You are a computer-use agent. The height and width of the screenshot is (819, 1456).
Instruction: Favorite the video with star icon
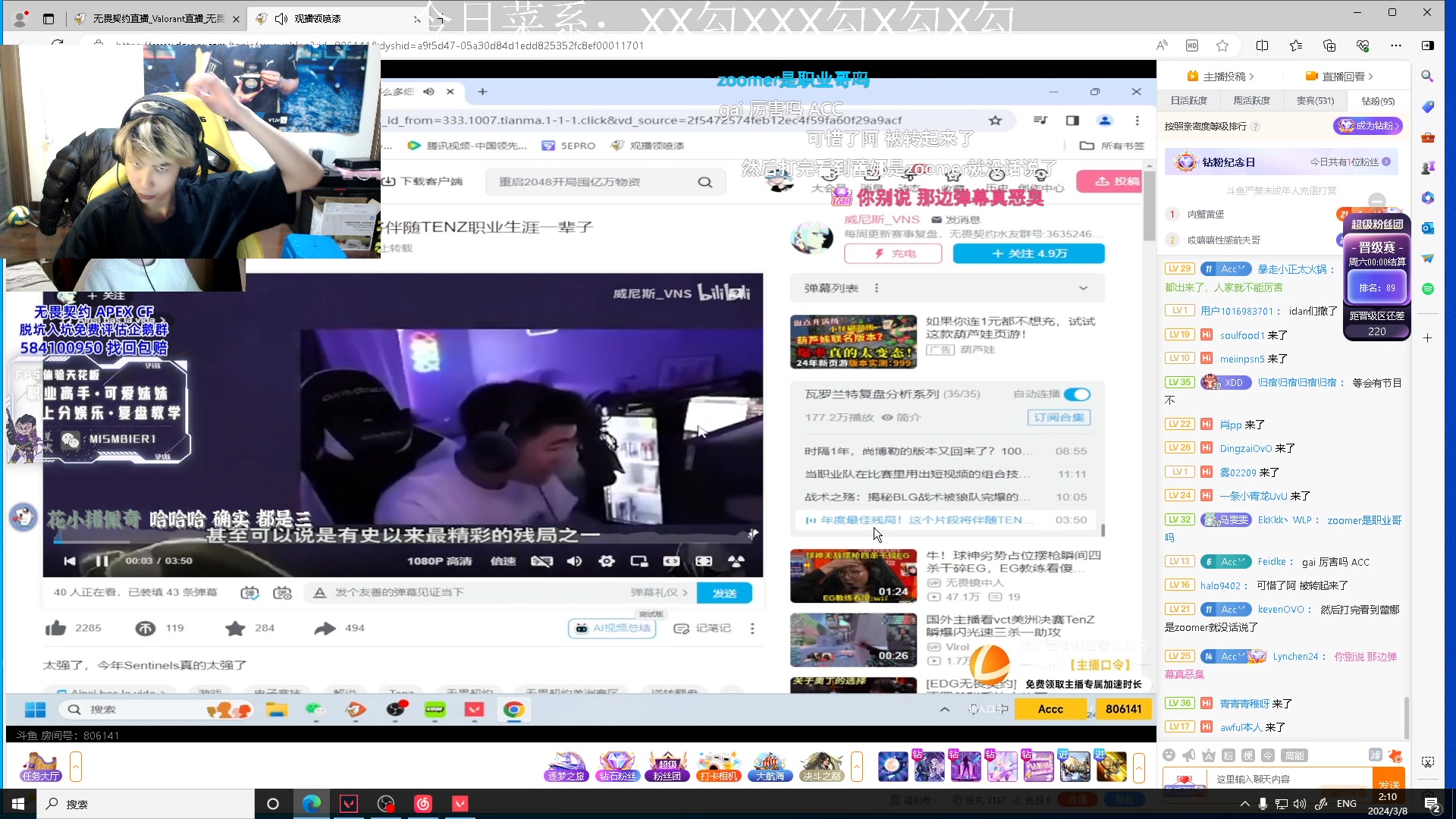235,628
